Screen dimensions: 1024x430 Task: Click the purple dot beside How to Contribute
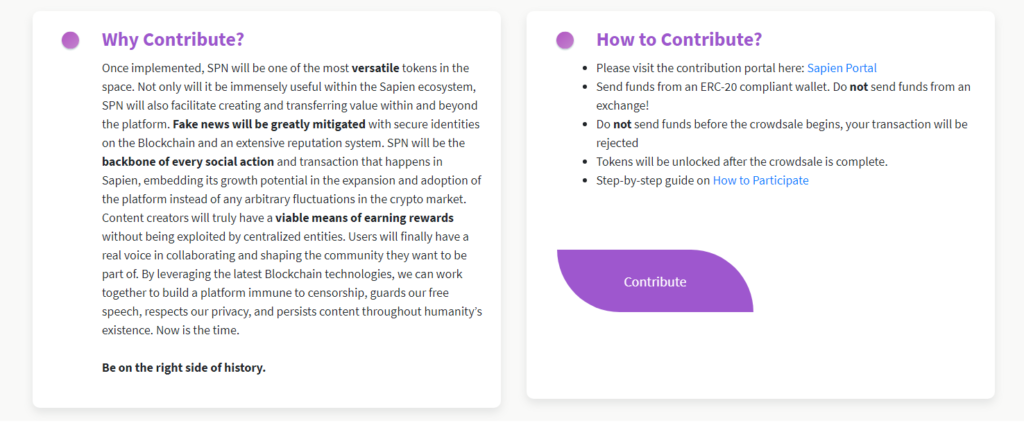point(565,40)
